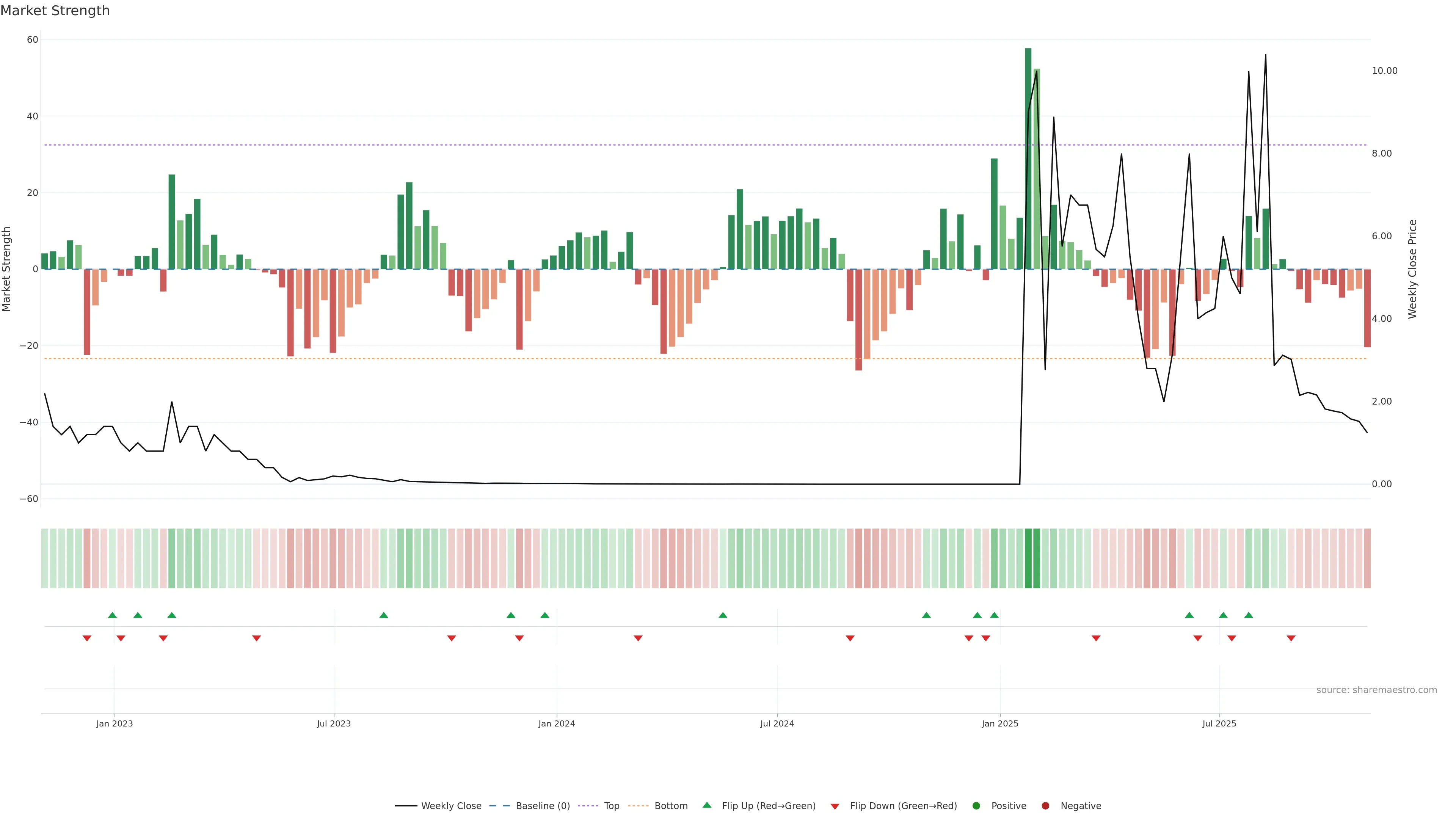
Task: Click the green Positive legend dot
Action: pos(976,806)
